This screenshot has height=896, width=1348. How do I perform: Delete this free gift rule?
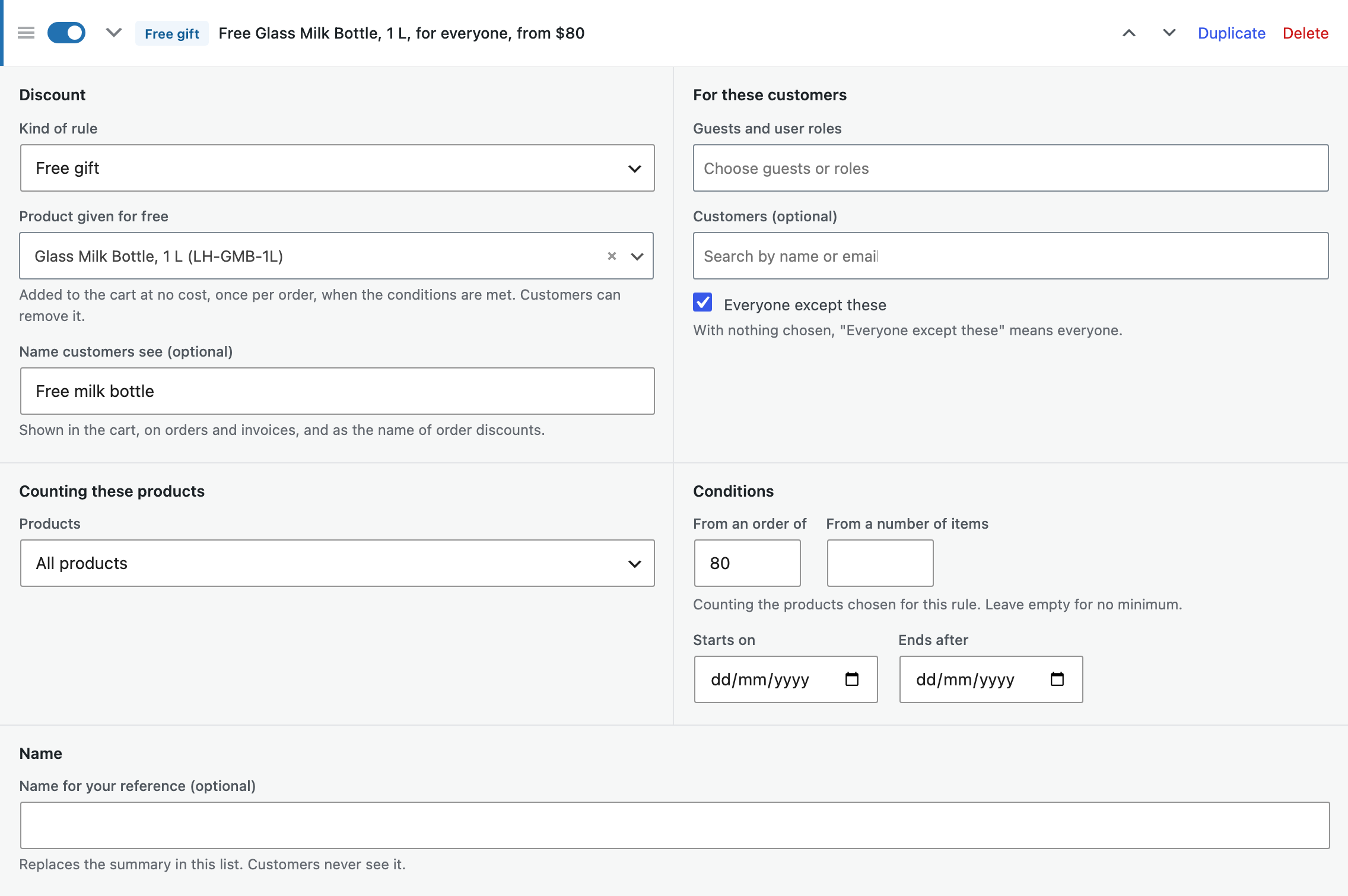(x=1305, y=33)
